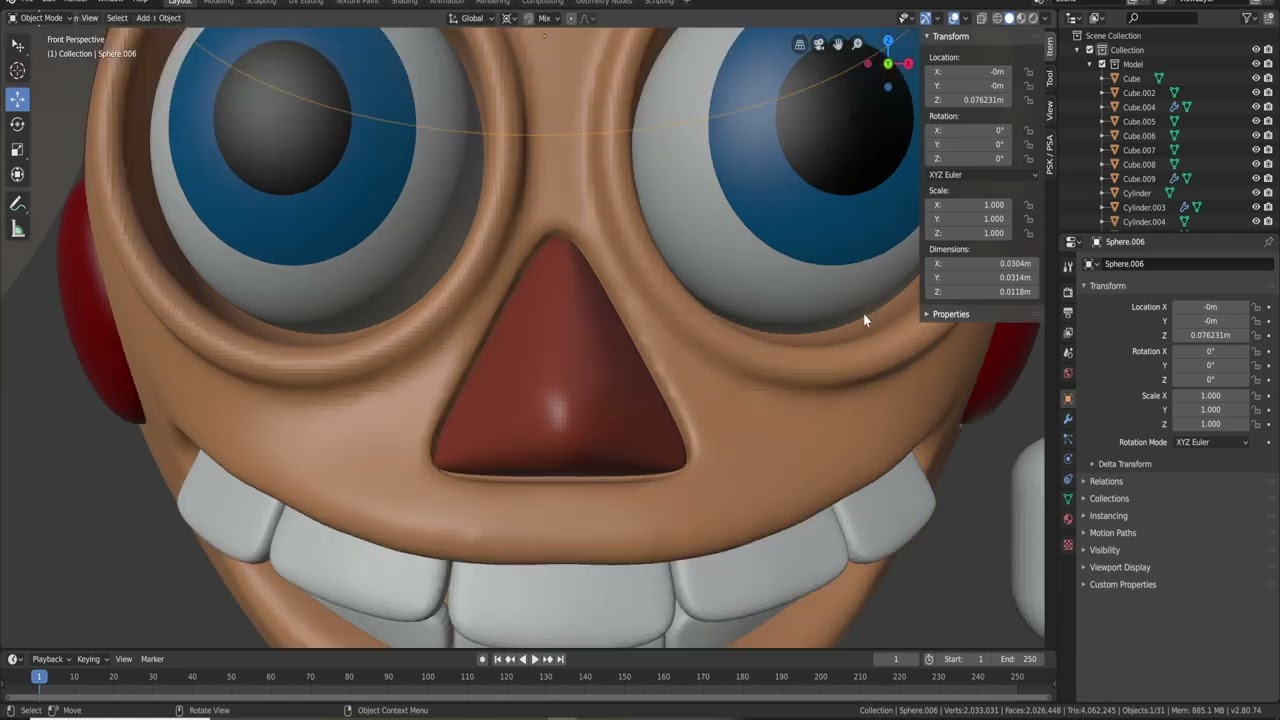The image size is (1280, 720).
Task: Select the Cursor tool in the toolbar
Action: 18,71
